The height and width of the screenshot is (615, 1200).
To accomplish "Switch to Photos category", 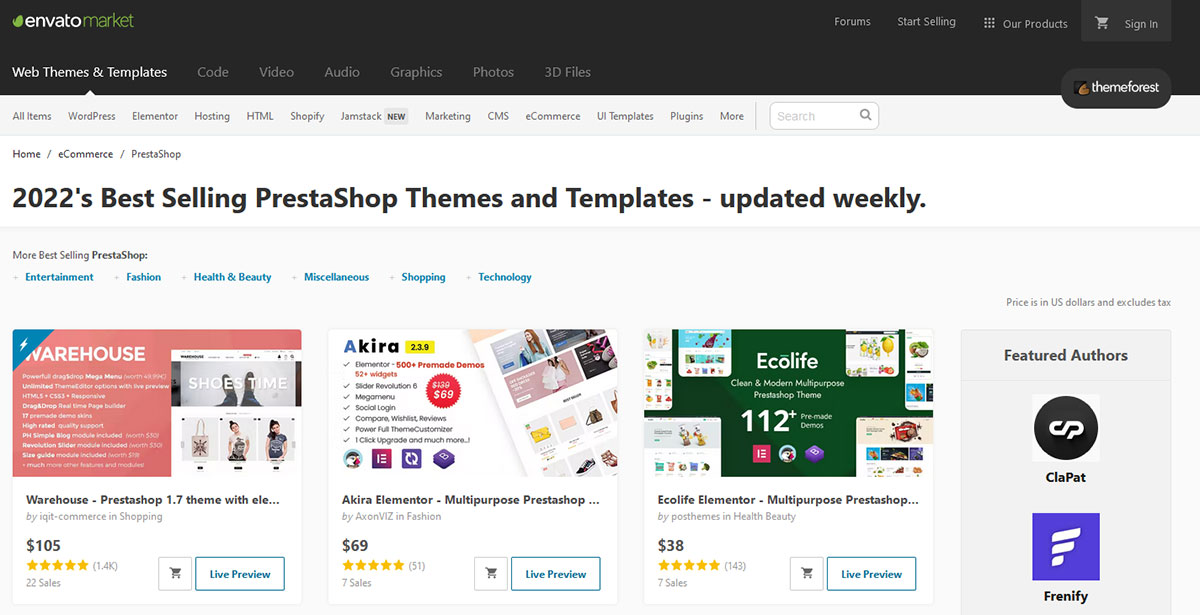I will (493, 72).
